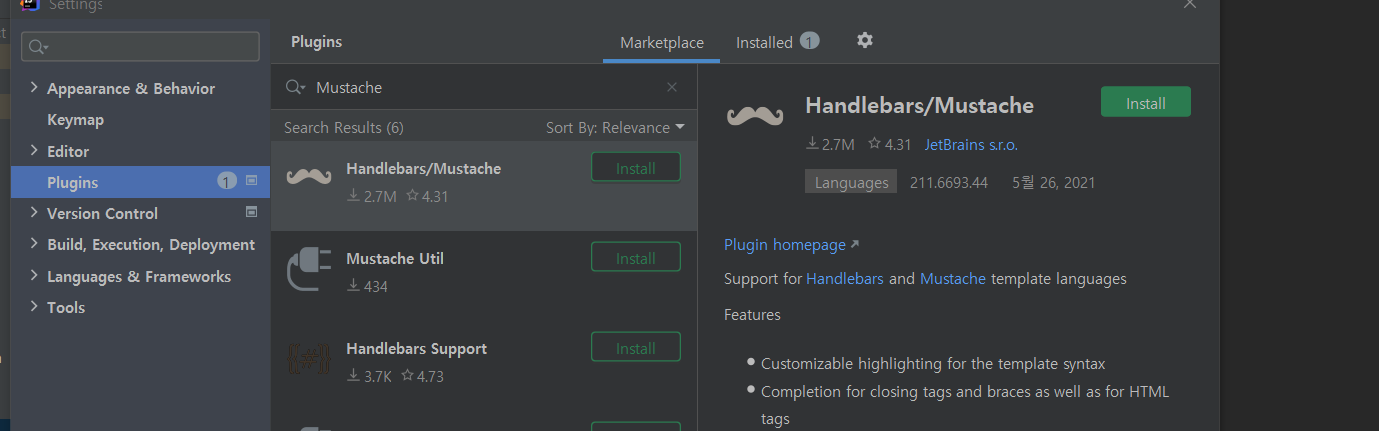This screenshot has width=1379, height=431.
Task: Open the Handlebars link in description
Action: click(x=845, y=279)
